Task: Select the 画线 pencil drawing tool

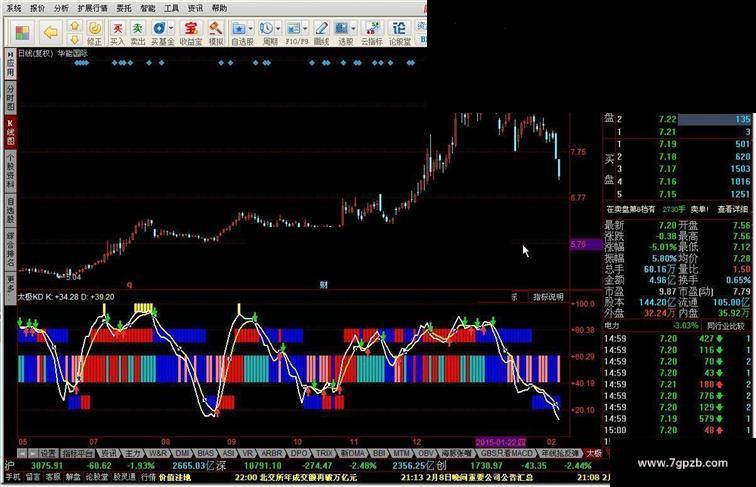Action: point(322,33)
